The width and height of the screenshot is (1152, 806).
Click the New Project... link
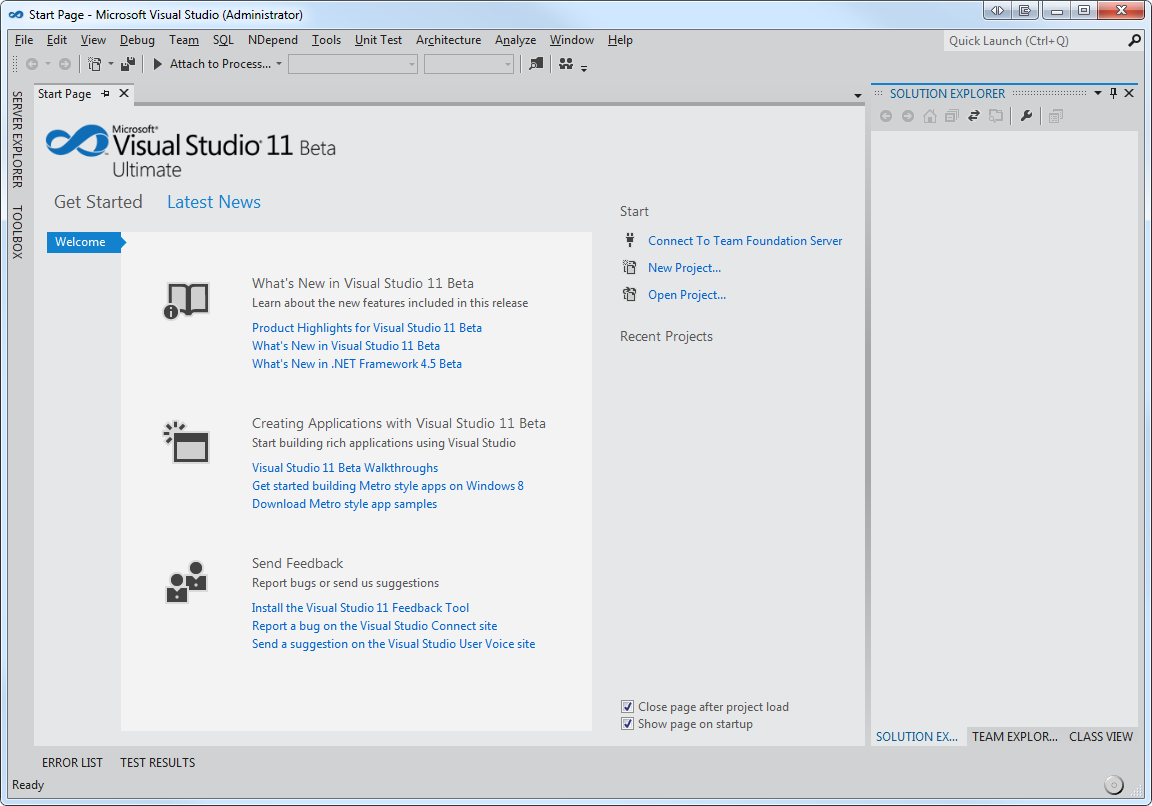tap(684, 268)
